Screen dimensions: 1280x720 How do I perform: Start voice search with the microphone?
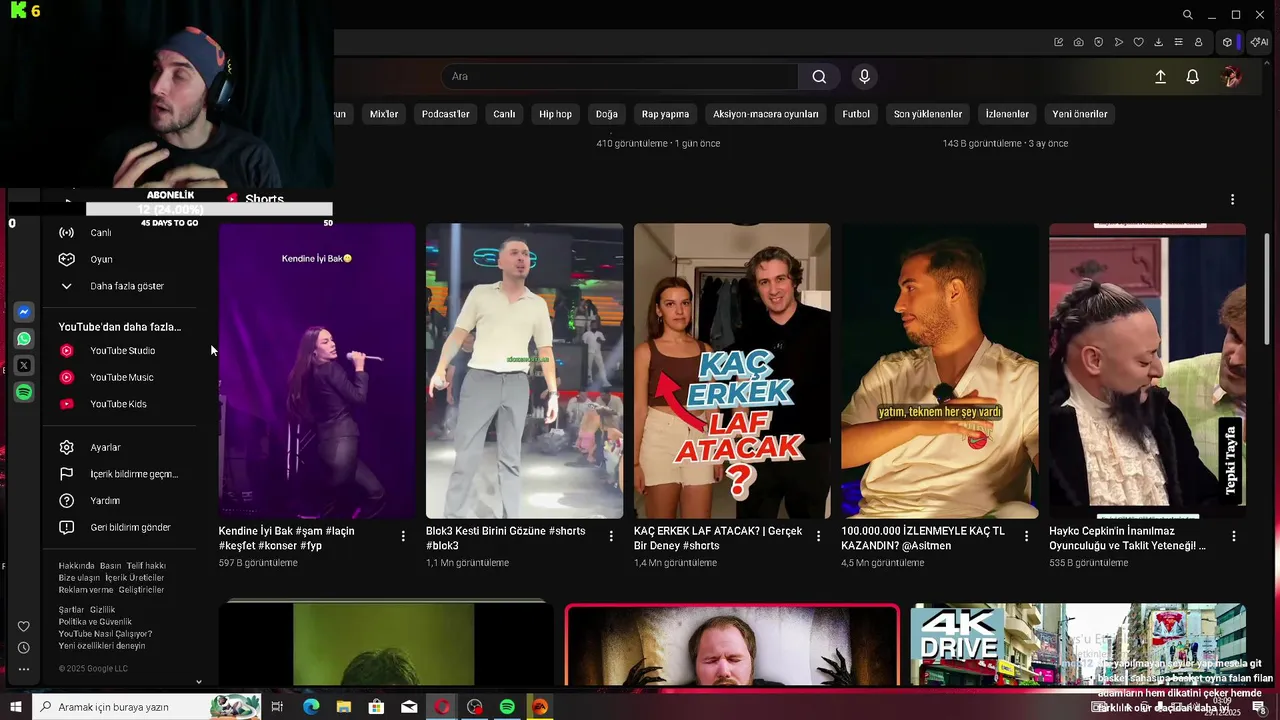[865, 77]
